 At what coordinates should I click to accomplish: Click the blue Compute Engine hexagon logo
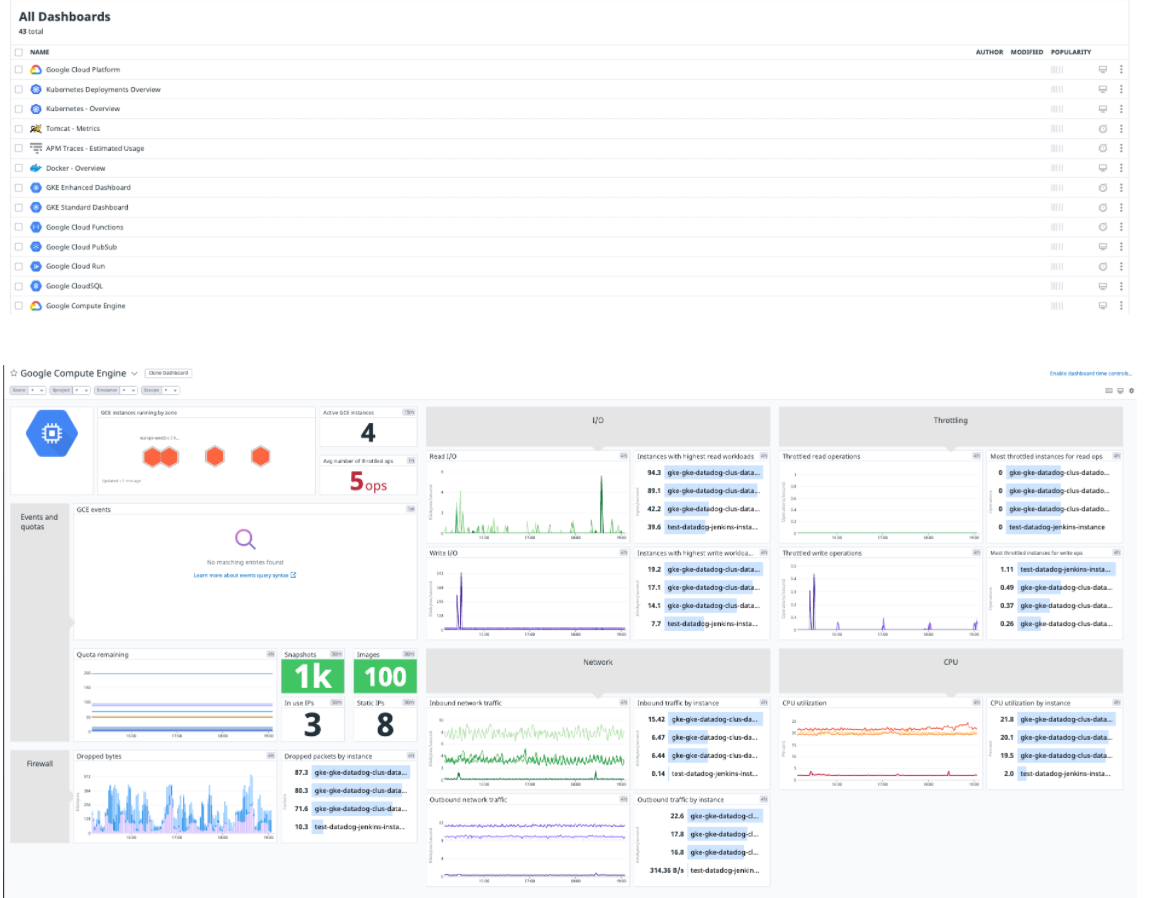[51, 432]
